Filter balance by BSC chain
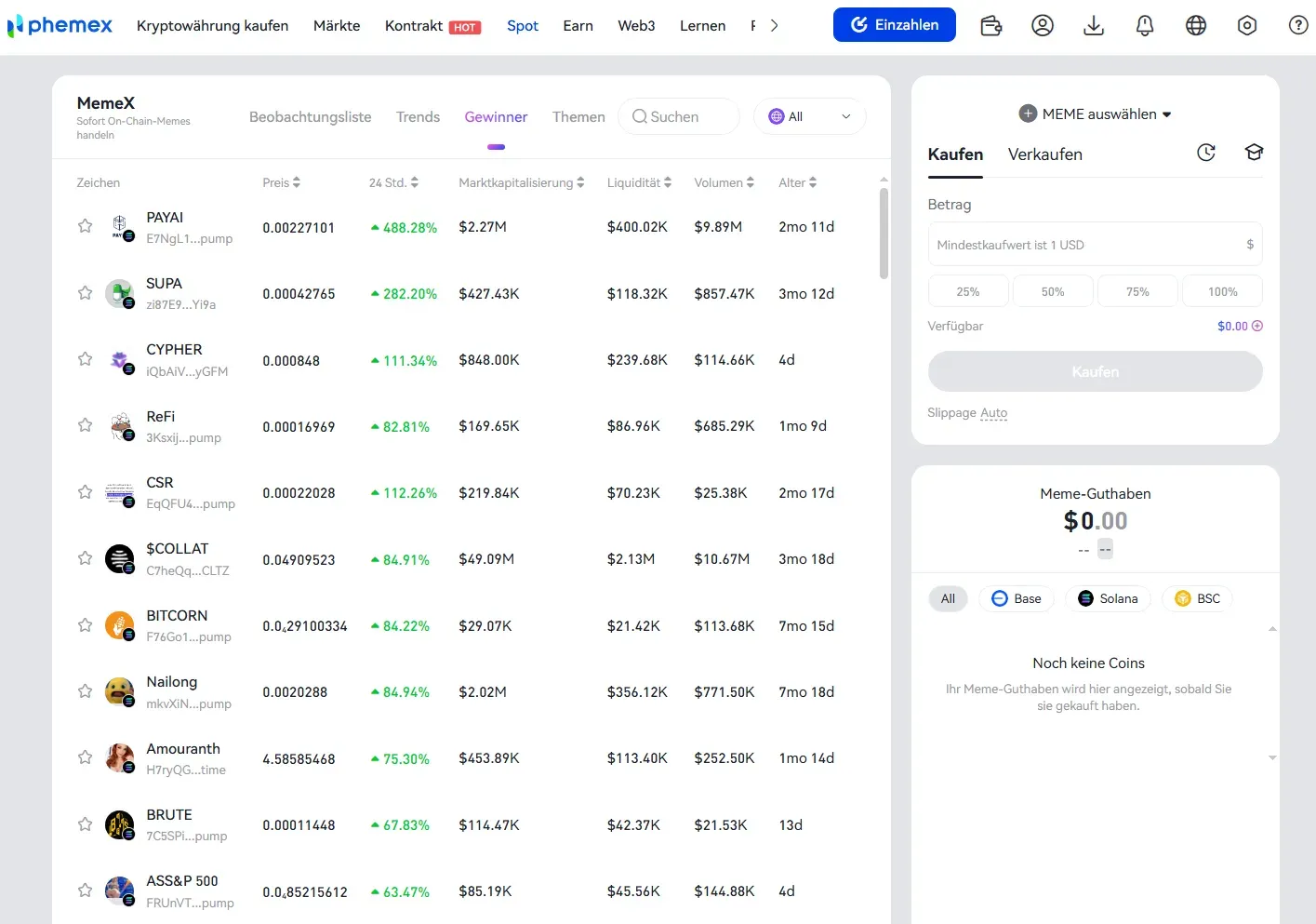Viewport: 1316px width, 924px height. 1197,598
